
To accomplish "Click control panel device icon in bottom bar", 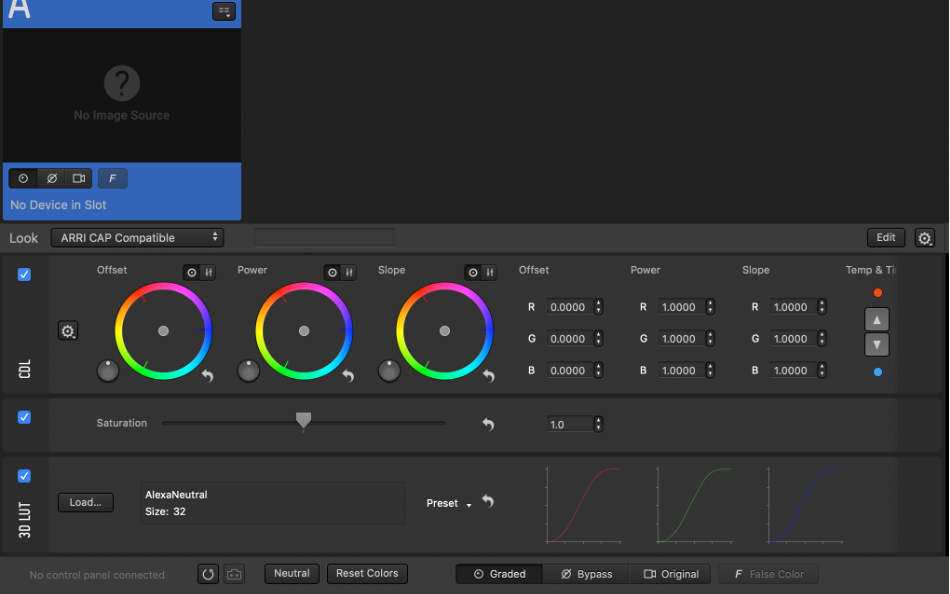I will (x=234, y=574).
